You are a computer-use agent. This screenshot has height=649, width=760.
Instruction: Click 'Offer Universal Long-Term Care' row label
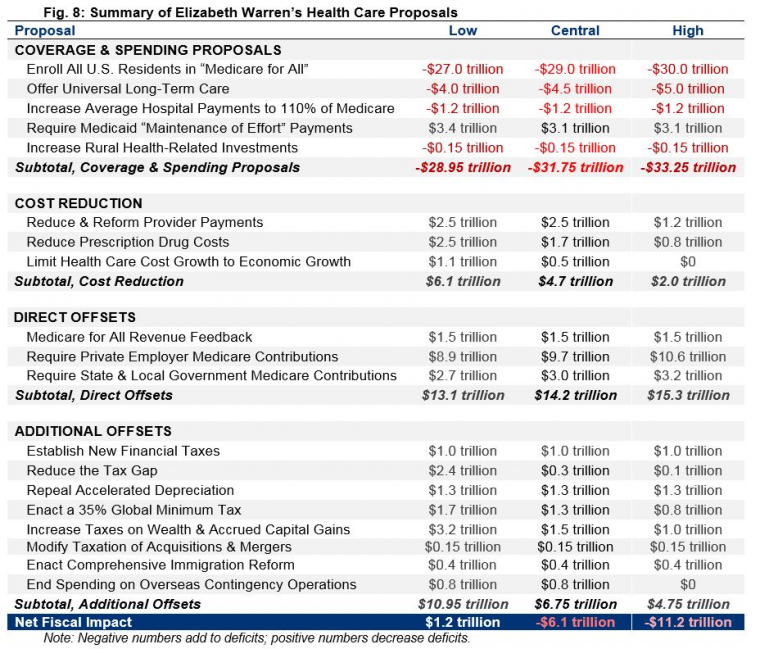(x=128, y=89)
